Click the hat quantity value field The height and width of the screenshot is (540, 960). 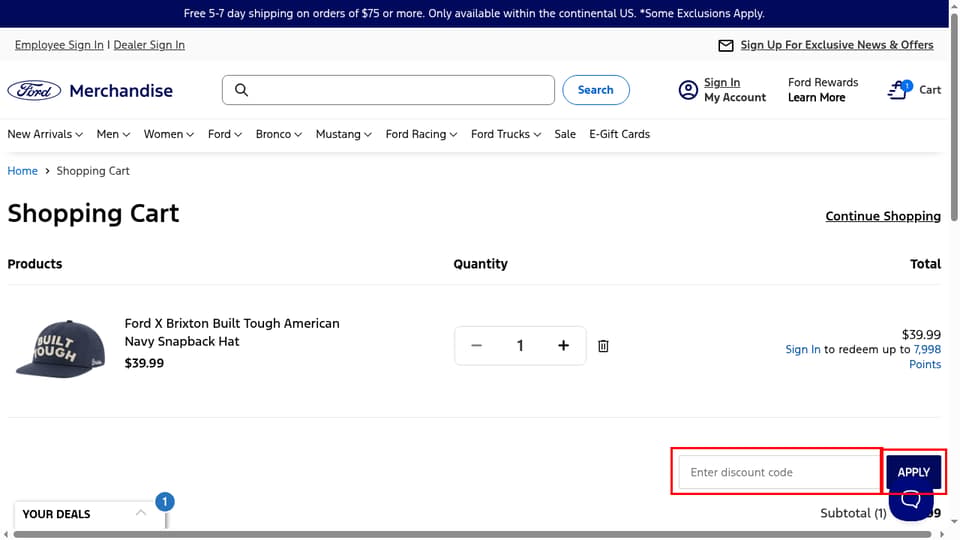pyautogui.click(x=520, y=346)
